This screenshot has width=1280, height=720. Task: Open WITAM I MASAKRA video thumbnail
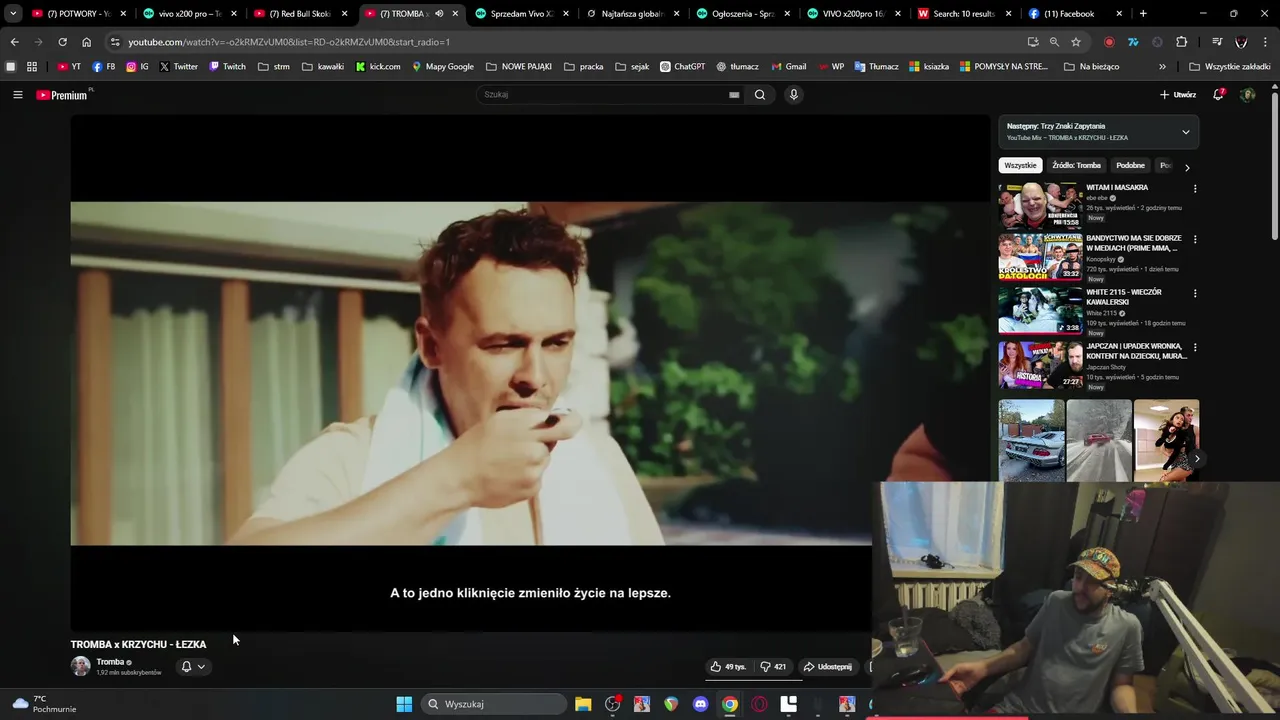pyautogui.click(x=1040, y=205)
